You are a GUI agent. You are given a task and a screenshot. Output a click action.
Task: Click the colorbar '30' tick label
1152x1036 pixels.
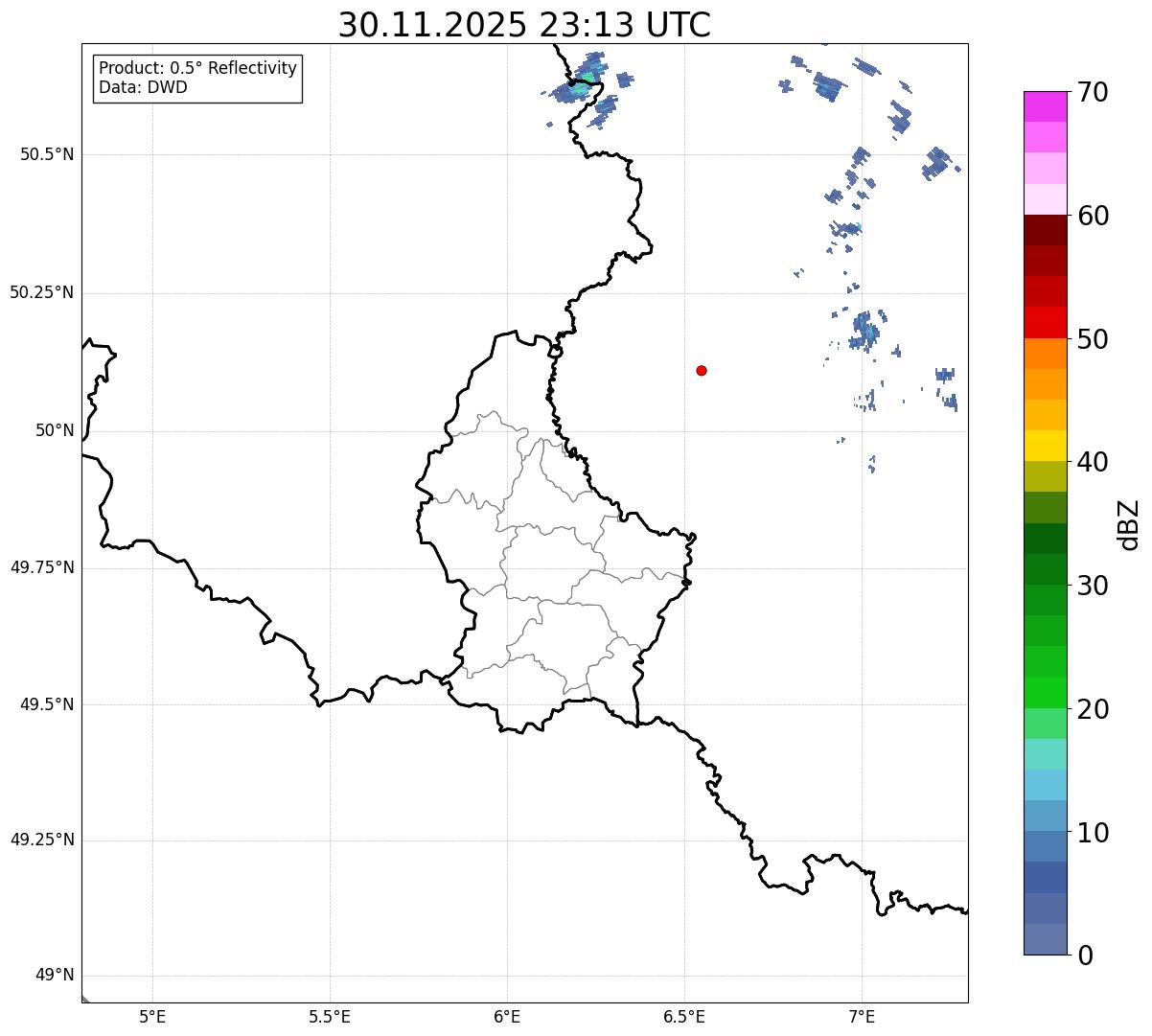point(1094,586)
